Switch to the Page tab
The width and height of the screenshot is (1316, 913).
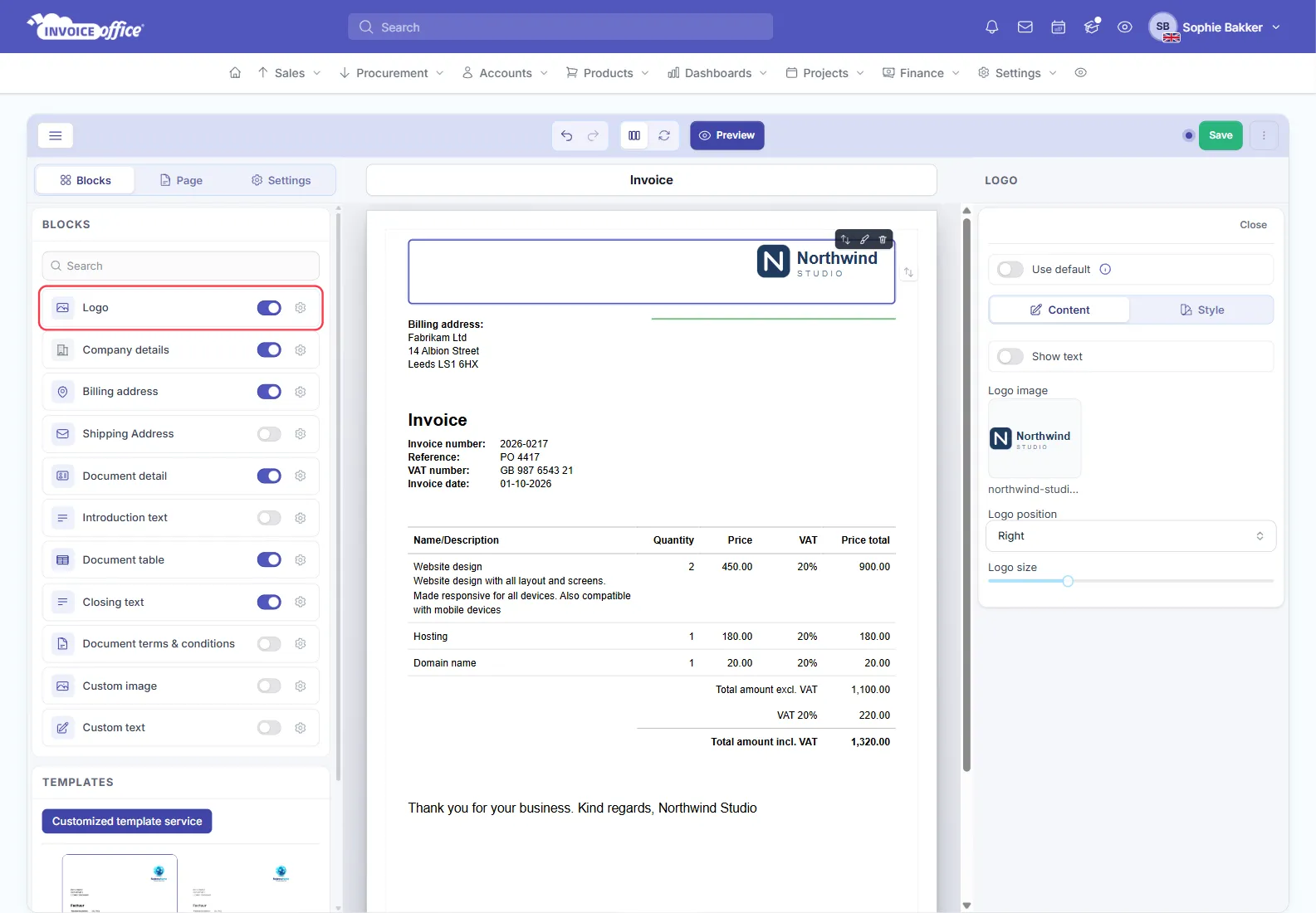pyautogui.click(x=181, y=180)
